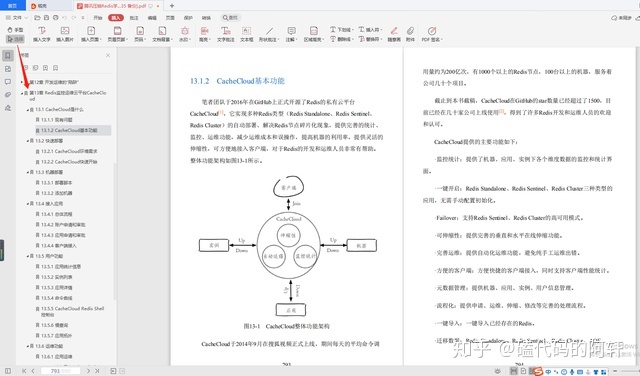Viewport: 640px width, 376px height.
Task: Click the Save icon in quick toolbar
Action: coord(46,18)
